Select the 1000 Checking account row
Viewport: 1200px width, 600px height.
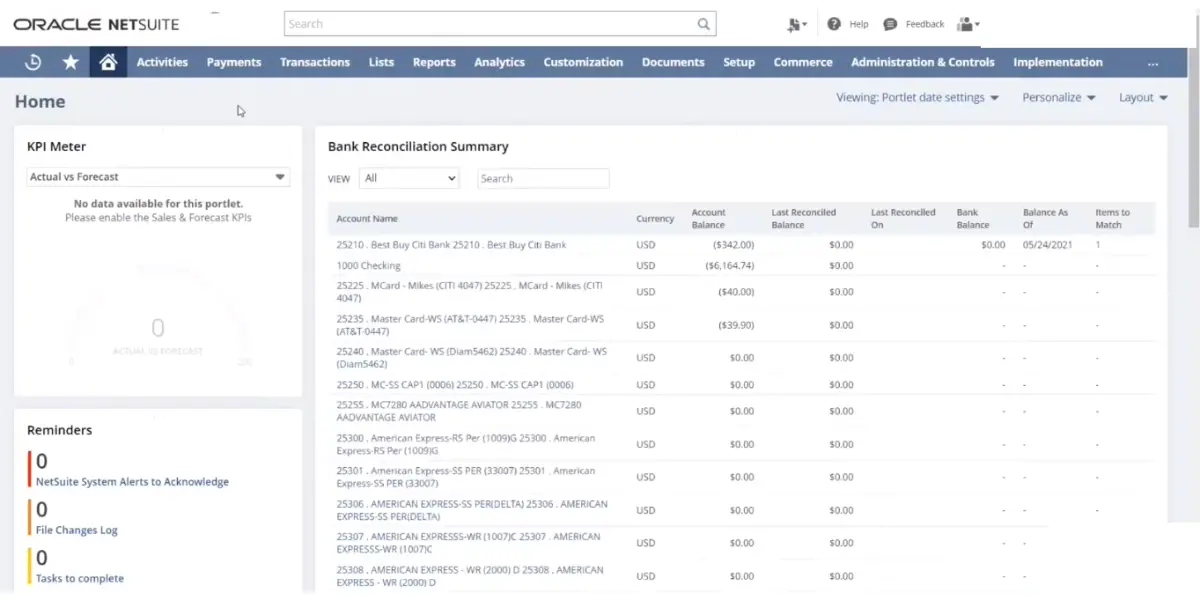click(368, 266)
